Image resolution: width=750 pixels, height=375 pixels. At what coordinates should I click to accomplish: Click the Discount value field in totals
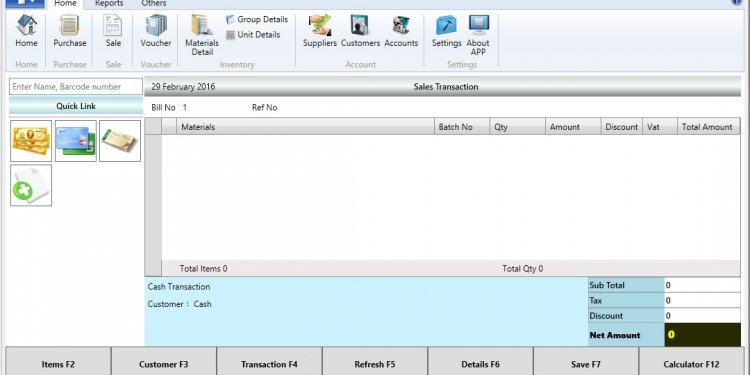click(702, 316)
